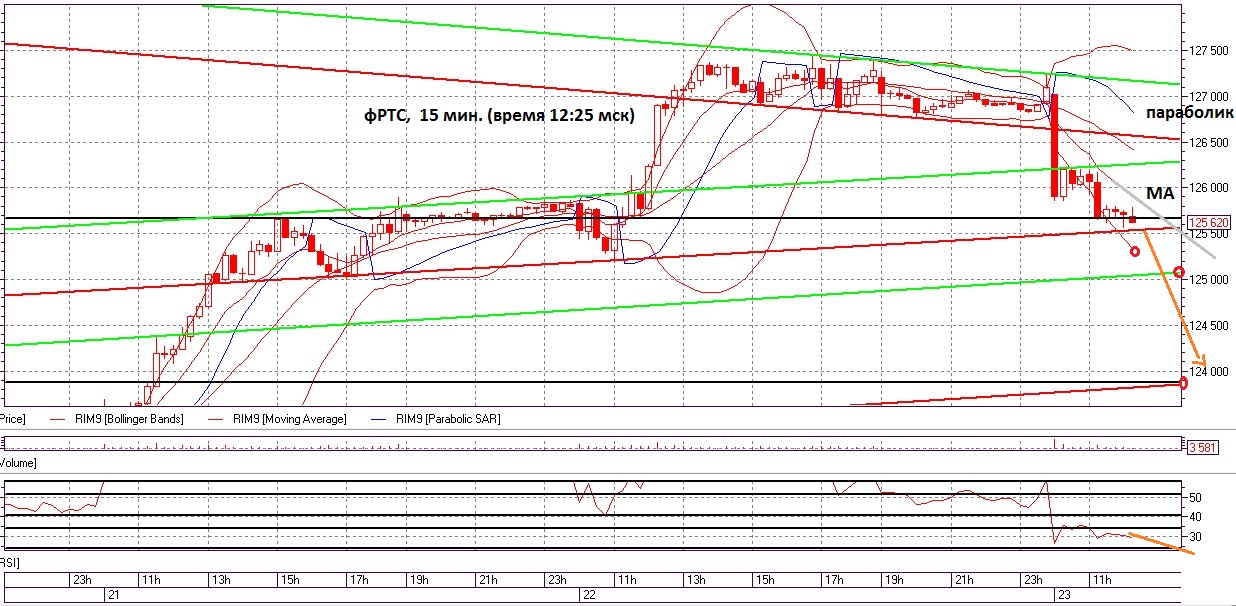
Task: Click the 126 500 price axis label
Action: click(x=1207, y=142)
